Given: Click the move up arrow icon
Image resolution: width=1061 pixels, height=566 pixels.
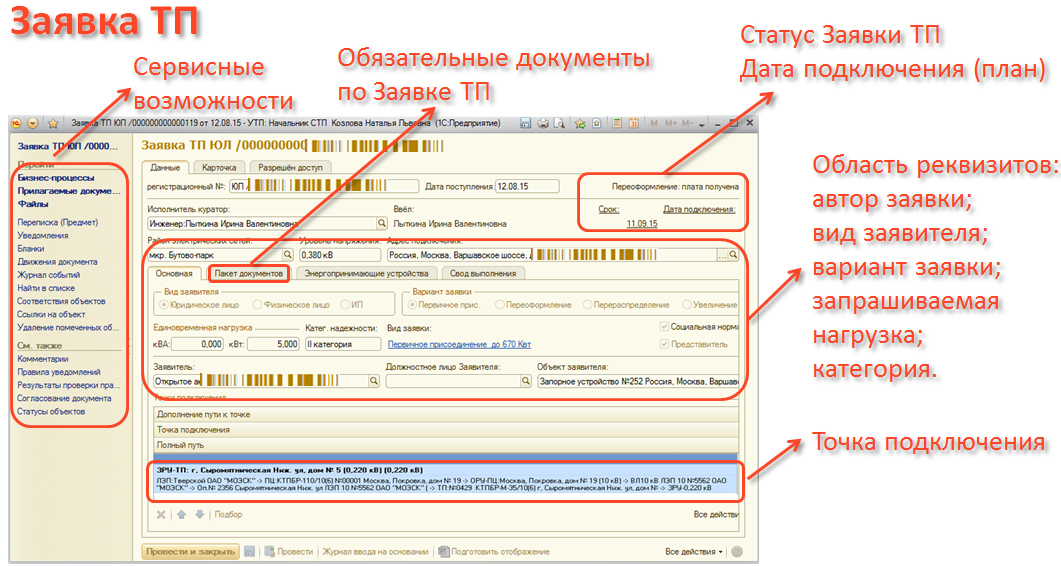Looking at the screenshot, I should pyautogui.click(x=181, y=514).
